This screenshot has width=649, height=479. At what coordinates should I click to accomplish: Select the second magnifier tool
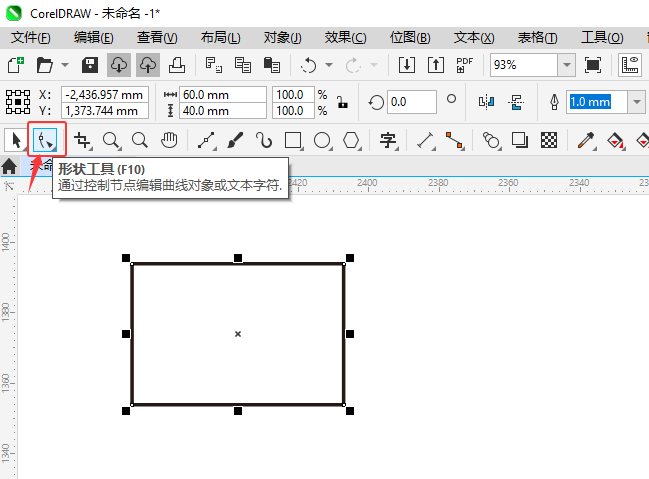[140, 140]
